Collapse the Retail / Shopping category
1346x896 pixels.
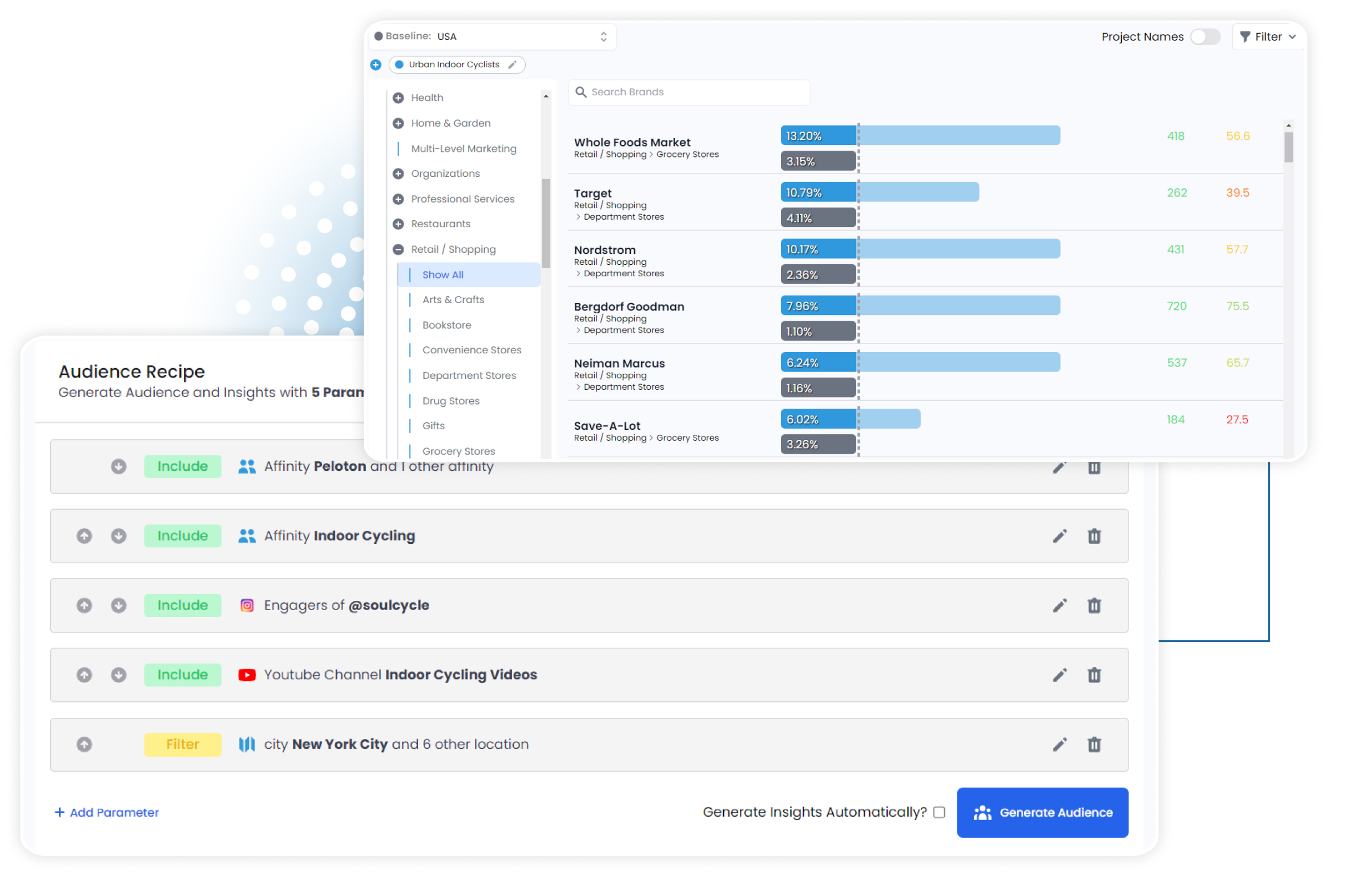(x=398, y=249)
